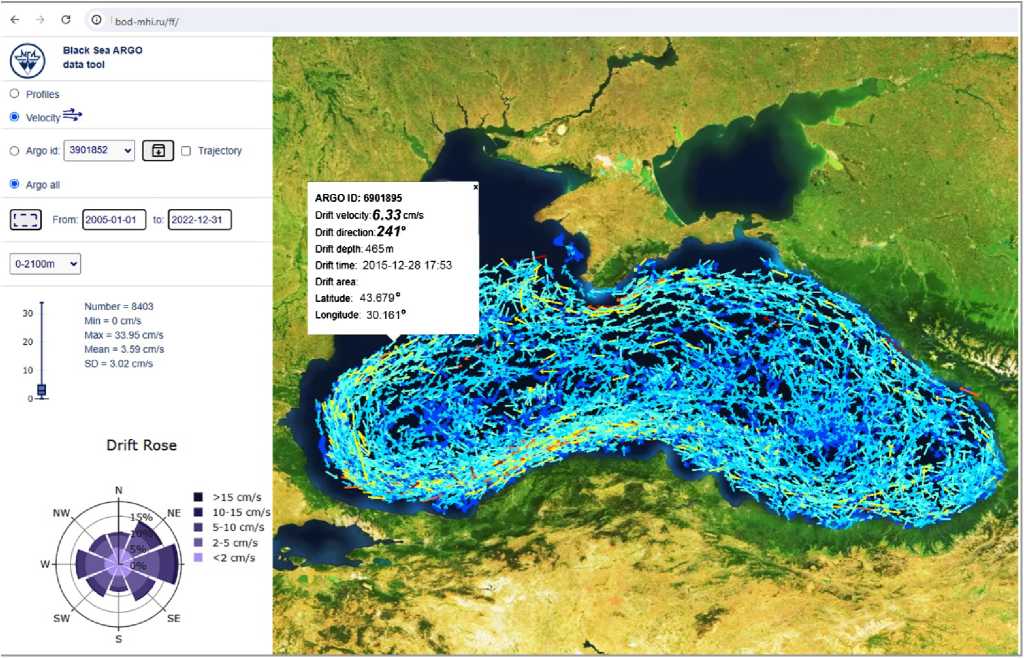The image size is (1024, 658).
Task: Select the Argo all radio button
Action: point(14,184)
